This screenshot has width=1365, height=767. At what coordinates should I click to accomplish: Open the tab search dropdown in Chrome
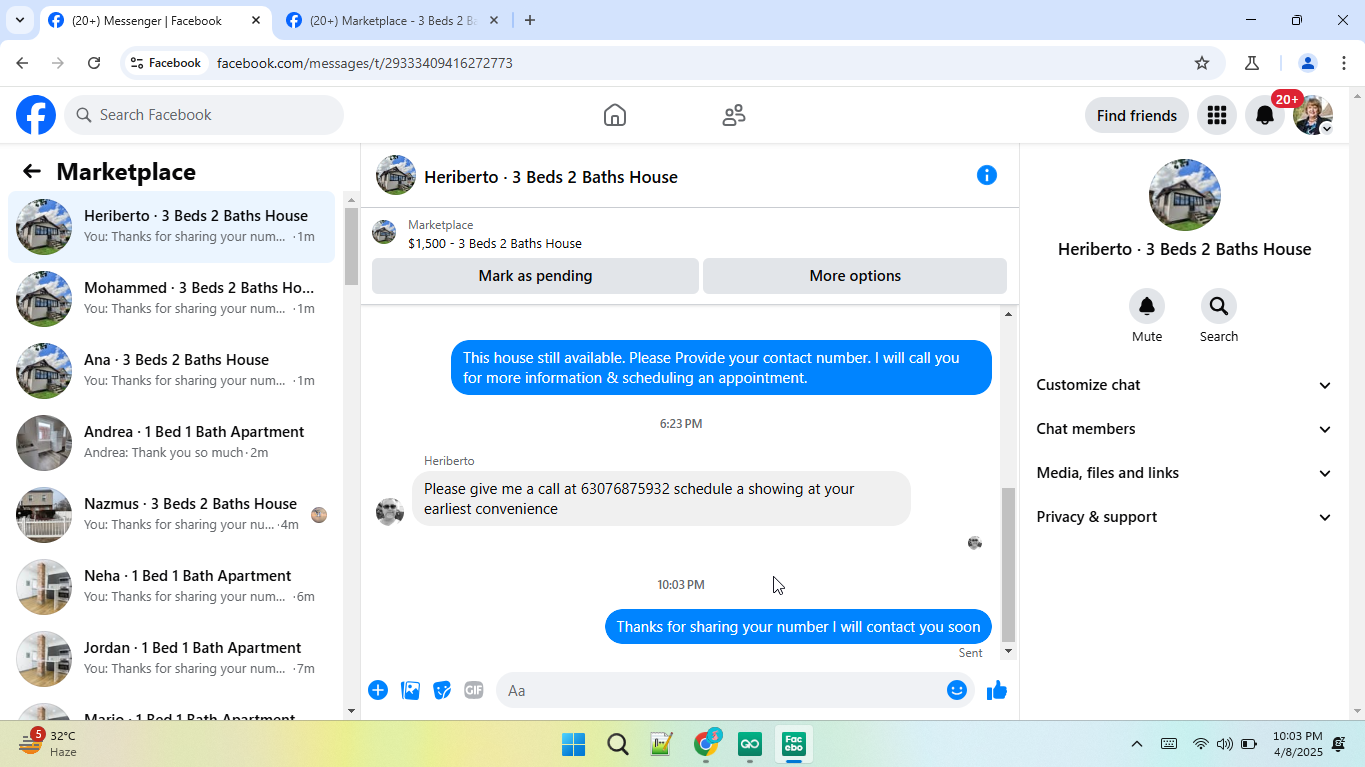19,20
